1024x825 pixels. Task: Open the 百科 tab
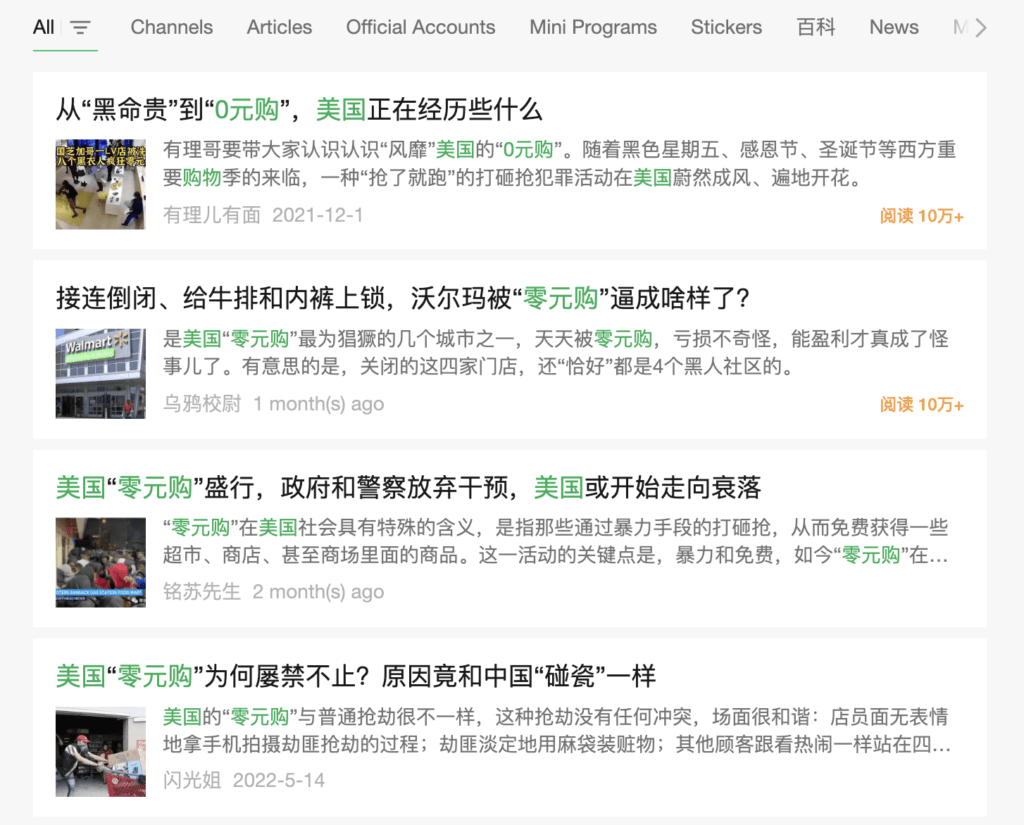click(816, 27)
